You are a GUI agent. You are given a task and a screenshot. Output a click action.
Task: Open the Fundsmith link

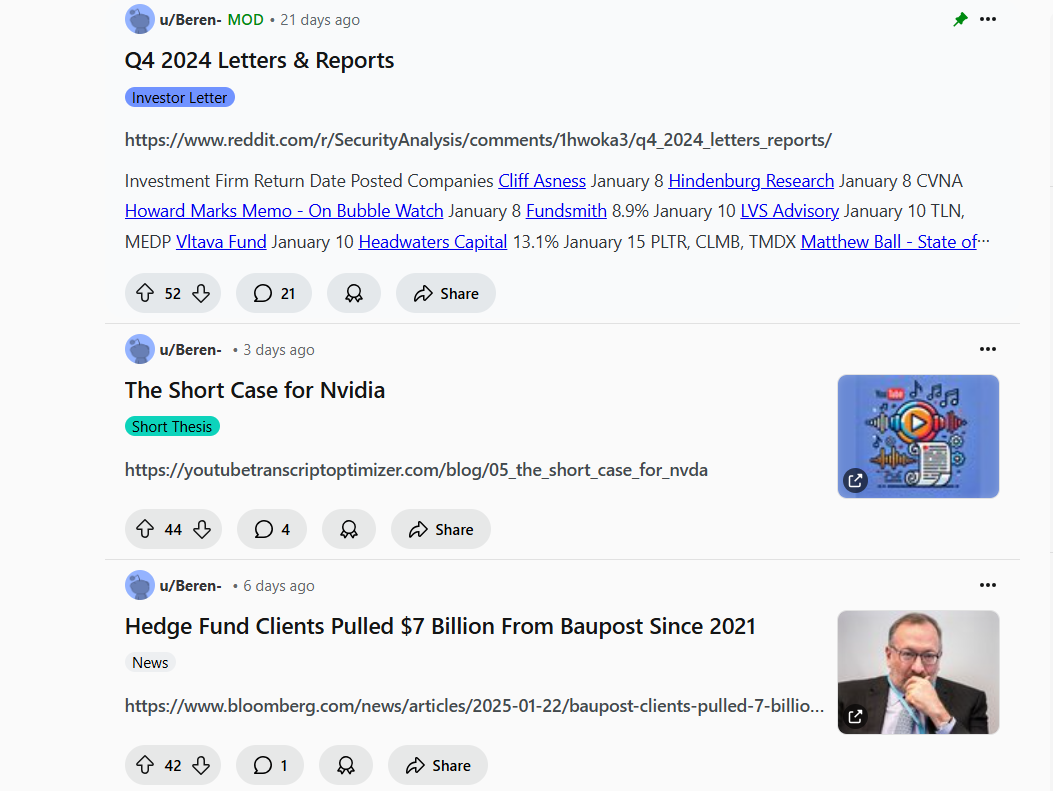tap(566, 211)
